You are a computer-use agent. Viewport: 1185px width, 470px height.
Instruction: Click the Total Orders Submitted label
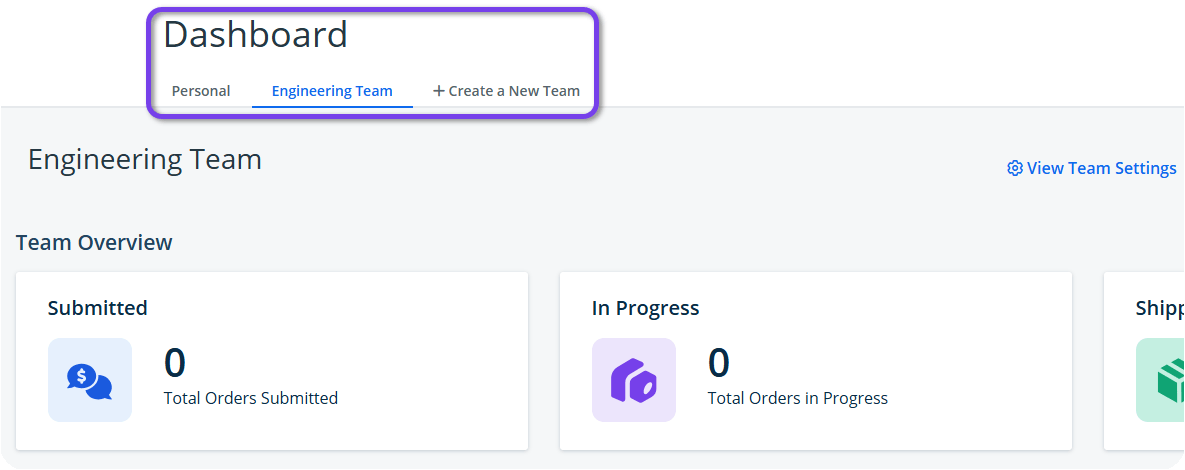coord(251,398)
